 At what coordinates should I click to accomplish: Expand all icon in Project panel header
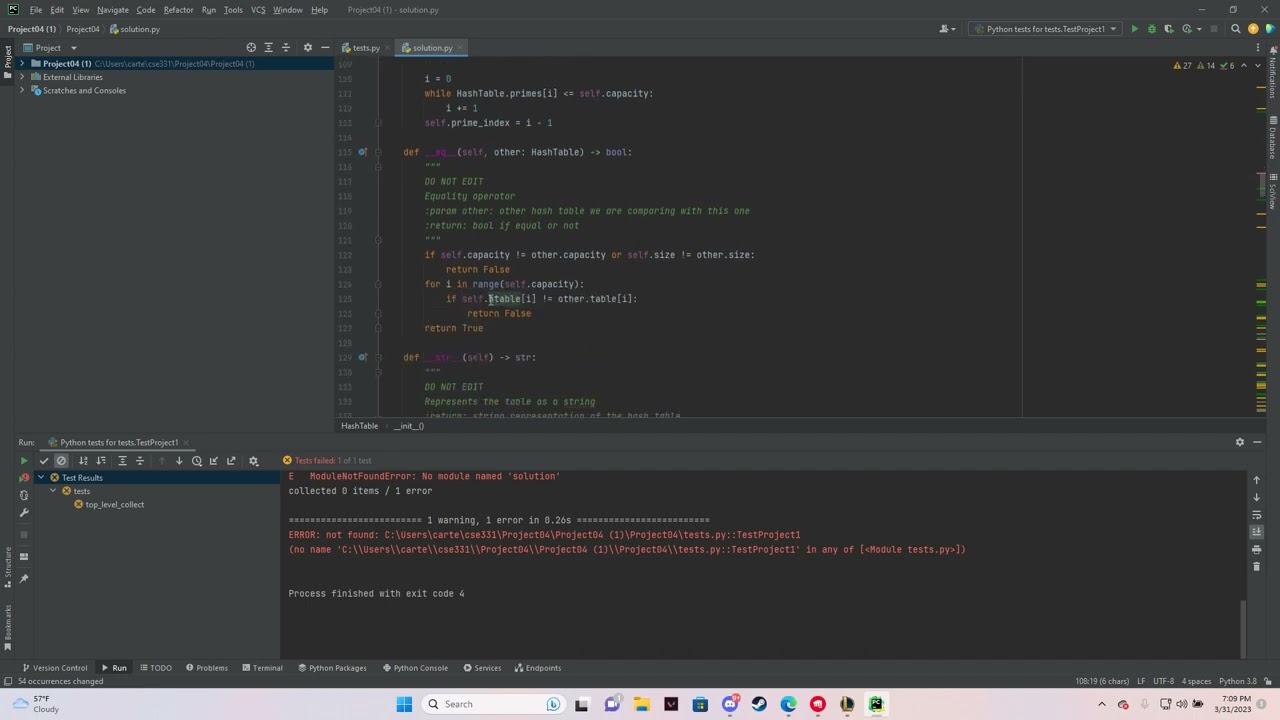point(268,48)
